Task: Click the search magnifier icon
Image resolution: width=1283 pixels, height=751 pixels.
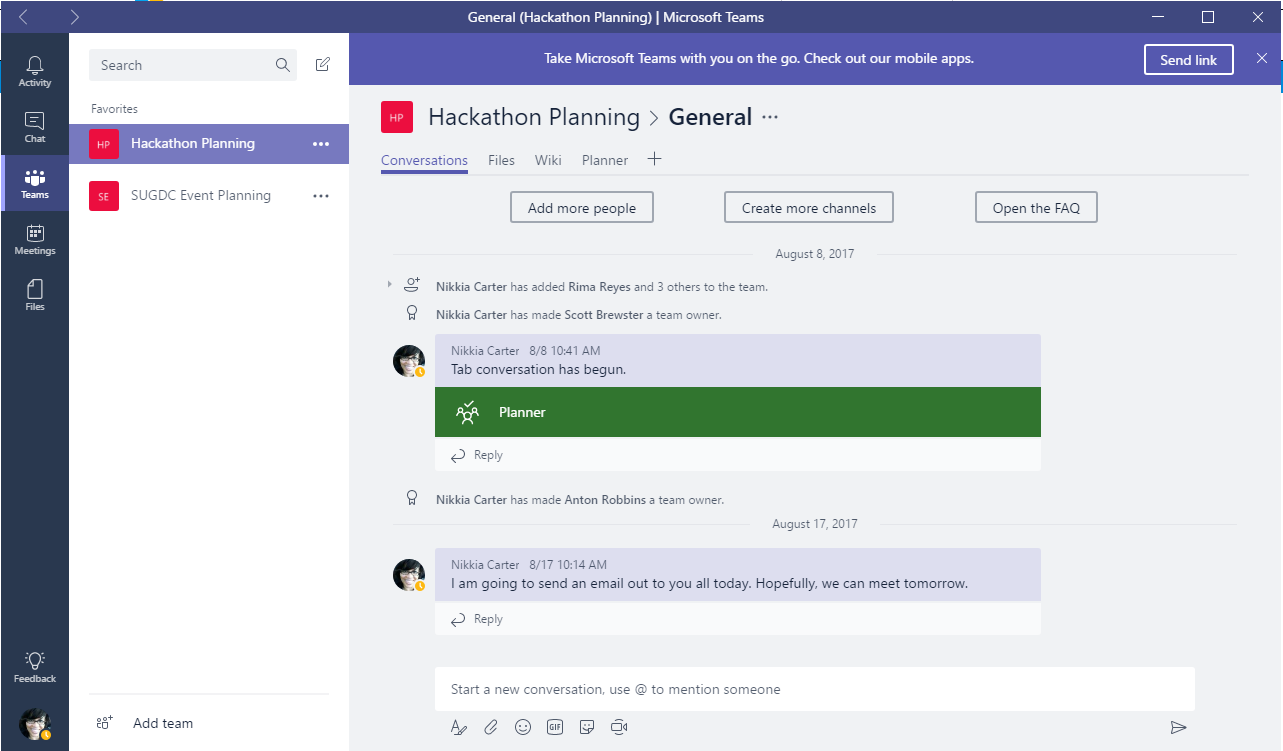Action: (x=283, y=65)
